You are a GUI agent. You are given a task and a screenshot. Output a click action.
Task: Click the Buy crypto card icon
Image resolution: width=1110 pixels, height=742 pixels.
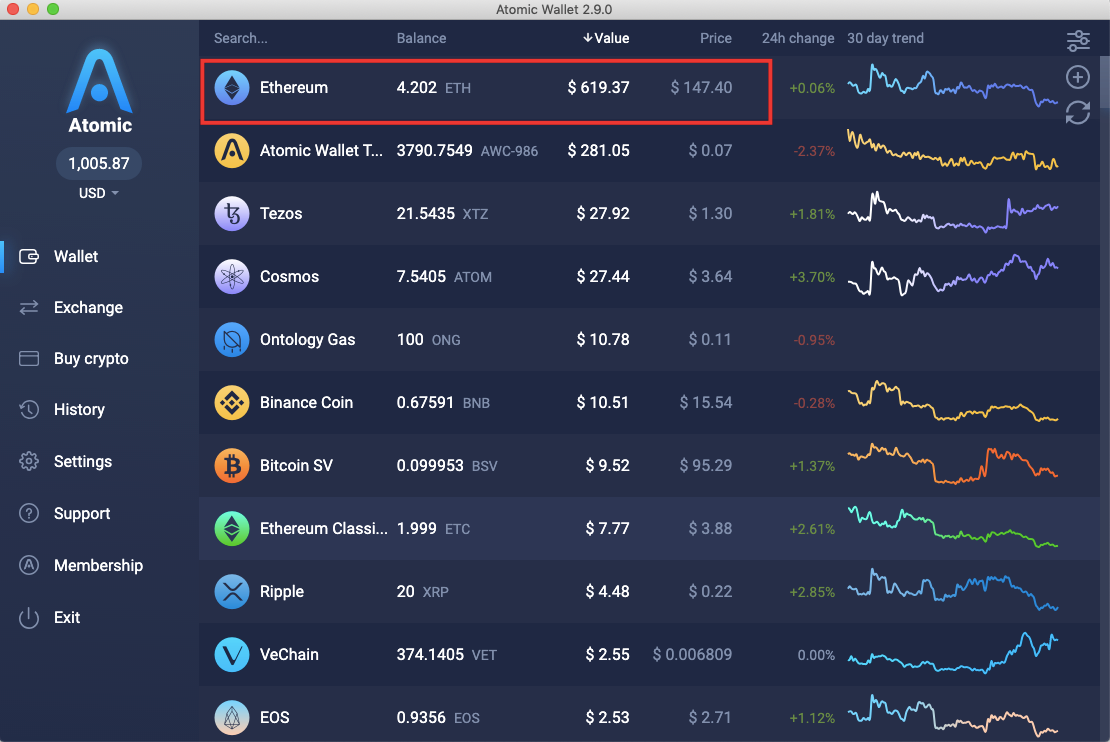coord(29,358)
